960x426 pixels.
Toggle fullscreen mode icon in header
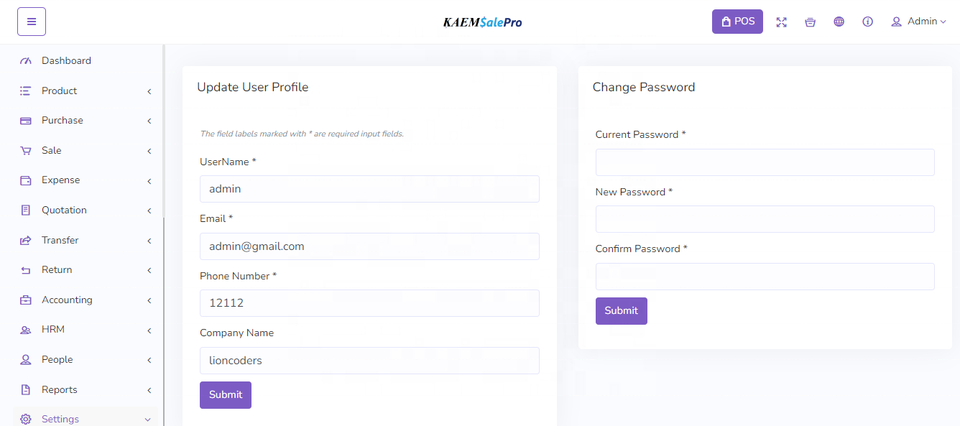781,22
